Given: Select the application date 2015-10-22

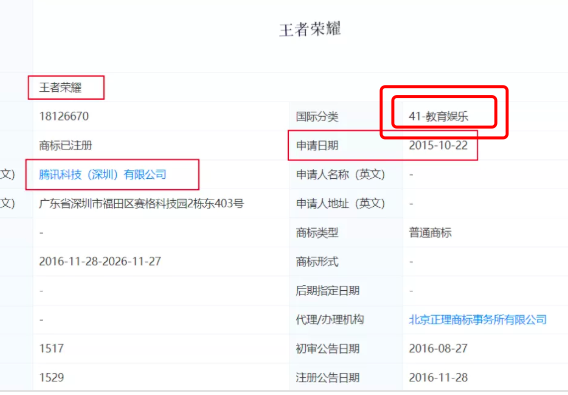Looking at the screenshot, I should tap(438, 145).
